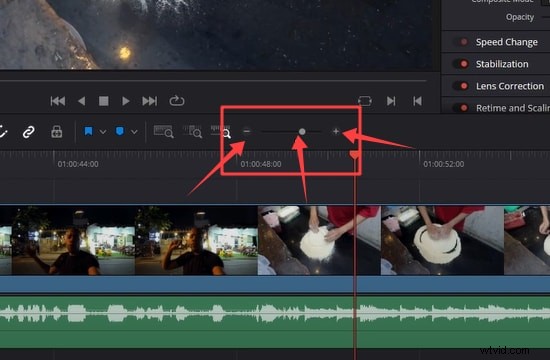
Task: Expand the Speed Change section
Action: pyautogui.click(x=507, y=42)
